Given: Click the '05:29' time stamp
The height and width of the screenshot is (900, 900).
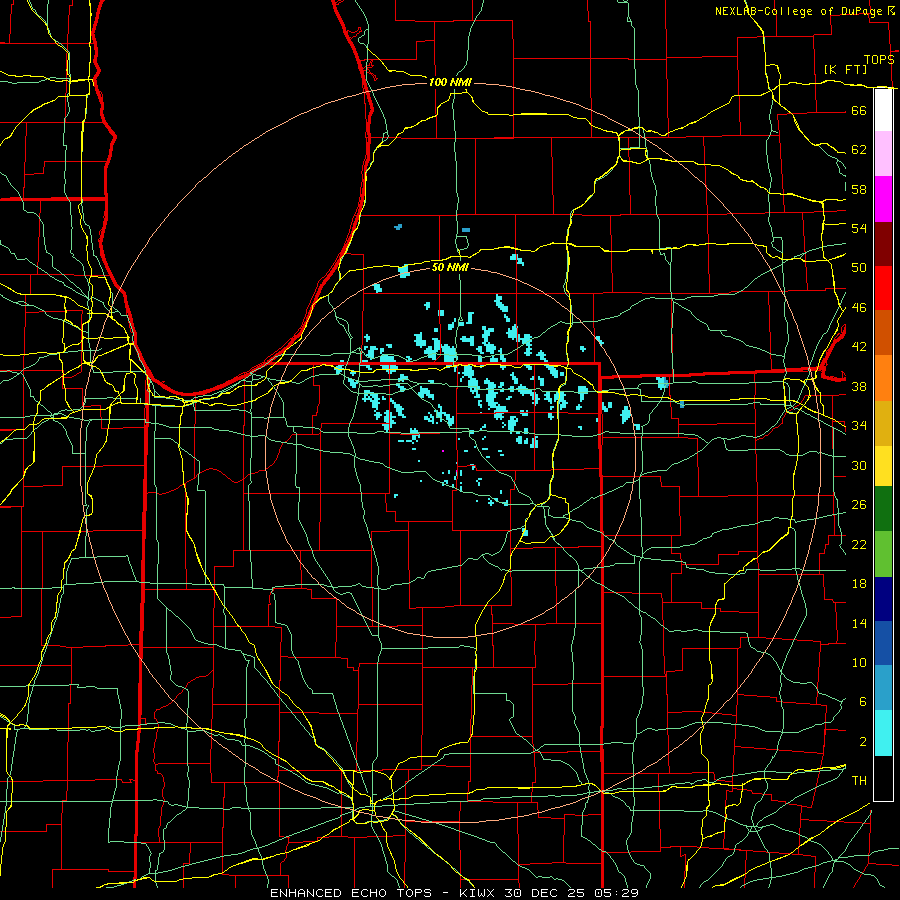Looking at the screenshot, I should 616,893.
